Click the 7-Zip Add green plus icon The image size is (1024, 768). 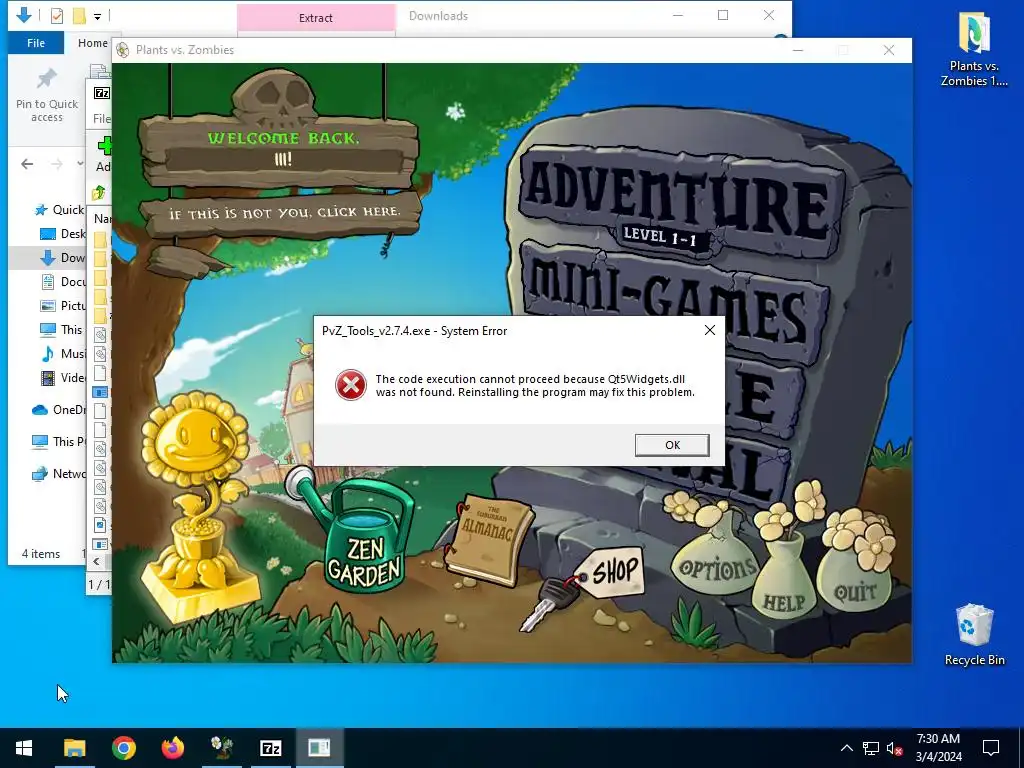[105, 145]
